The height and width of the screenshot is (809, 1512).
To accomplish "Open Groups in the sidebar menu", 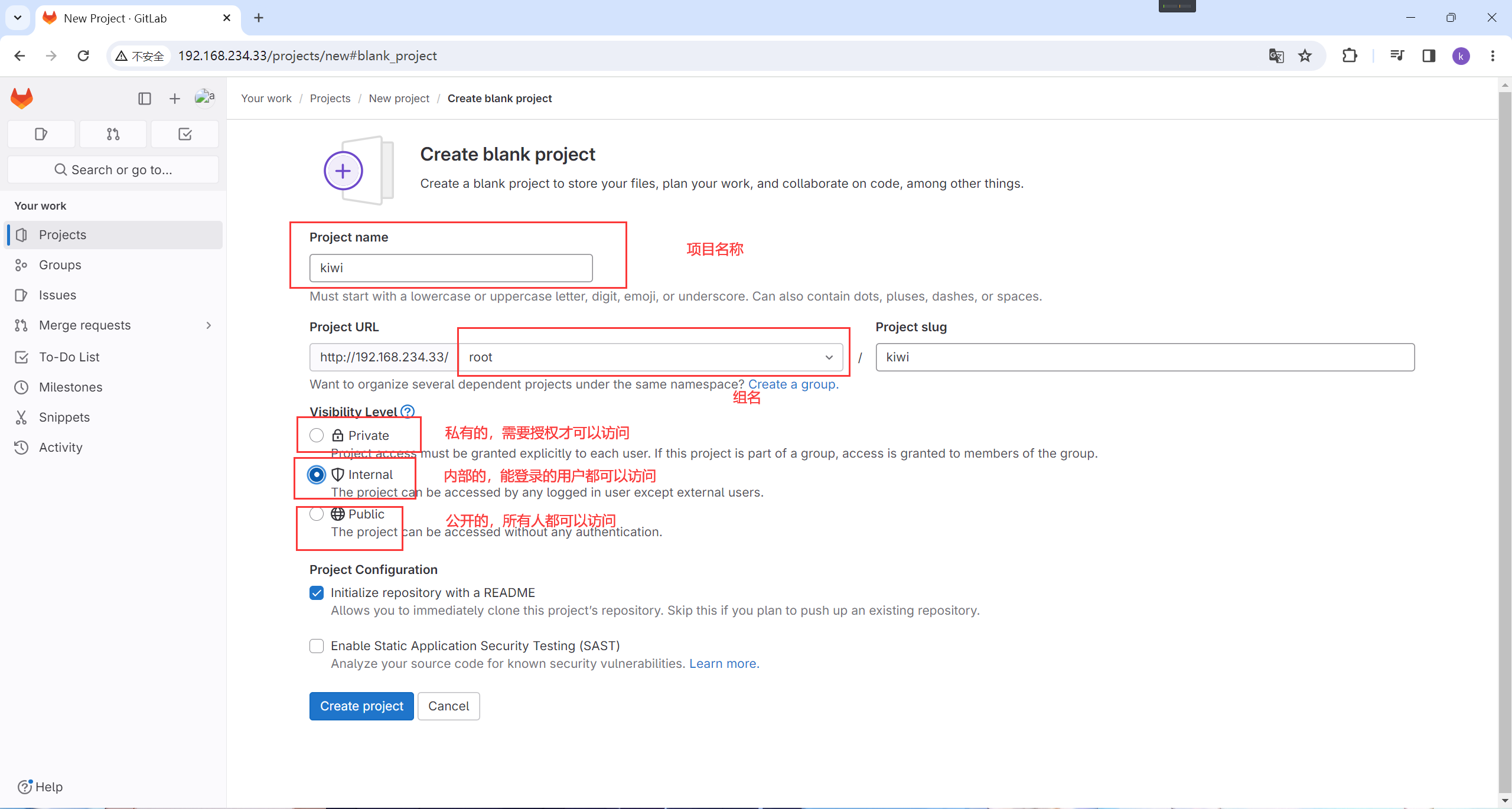I will click(60, 265).
